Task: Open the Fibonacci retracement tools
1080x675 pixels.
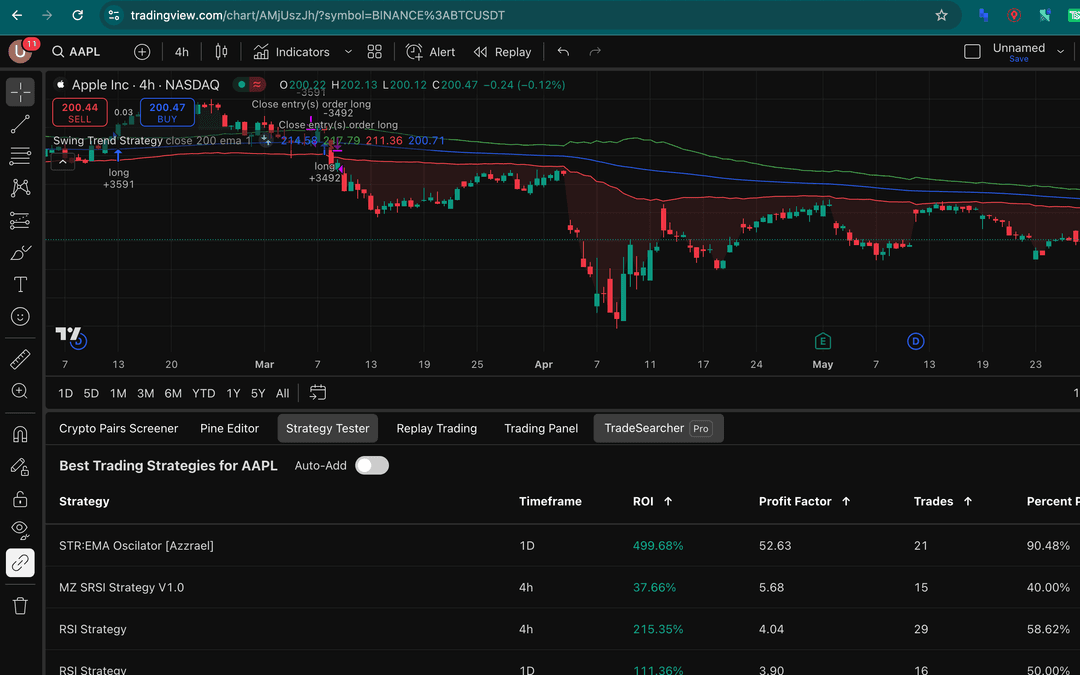Action: click(20, 156)
